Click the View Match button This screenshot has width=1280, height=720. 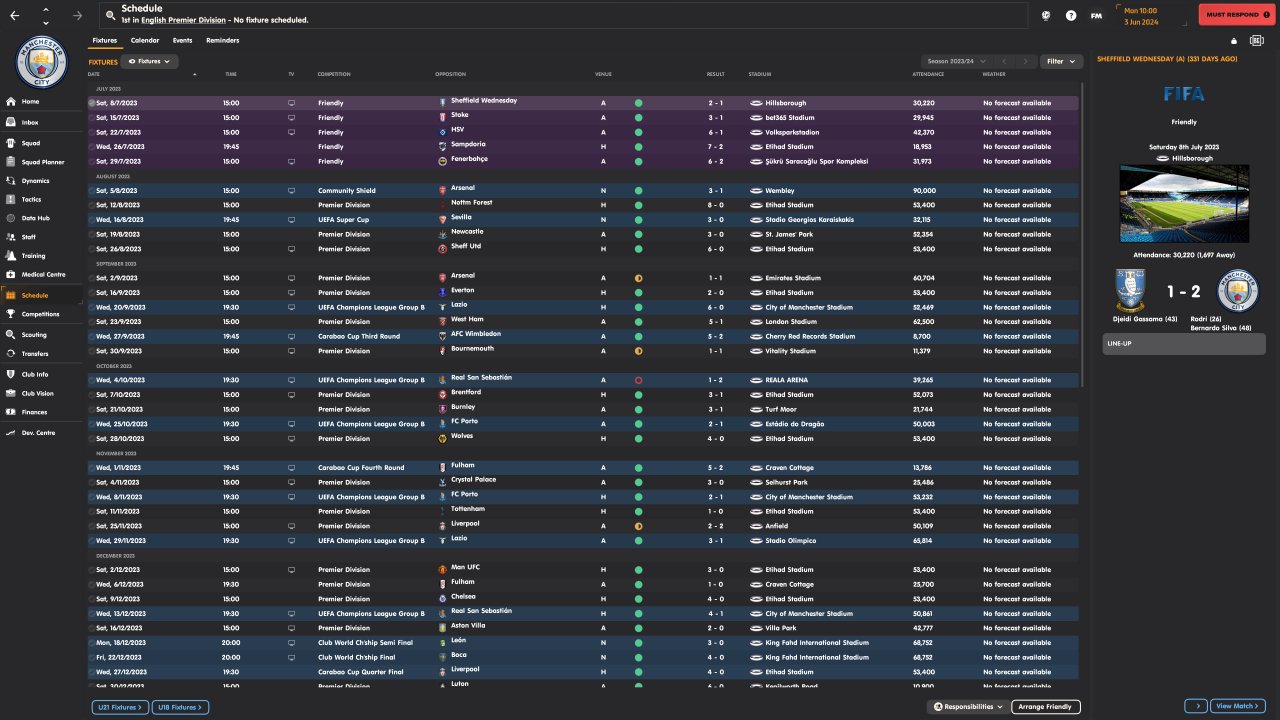(x=1237, y=707)
